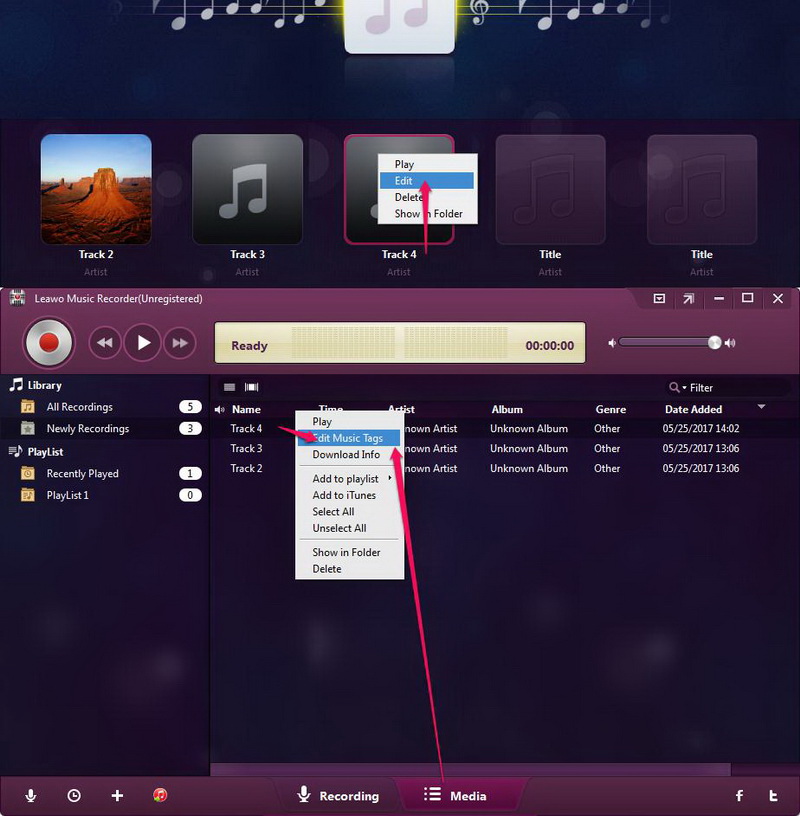Open the recording task scheduler clock icon

click(x=74, y=795)
